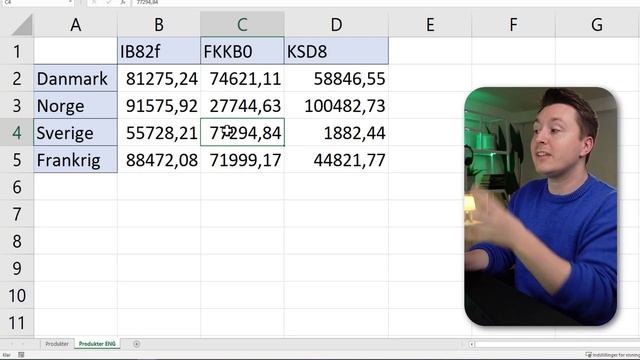The width and height of the screenshot is (640, 360).
Task: Click cell containing IB82f
Action: [x=159, y=51]
